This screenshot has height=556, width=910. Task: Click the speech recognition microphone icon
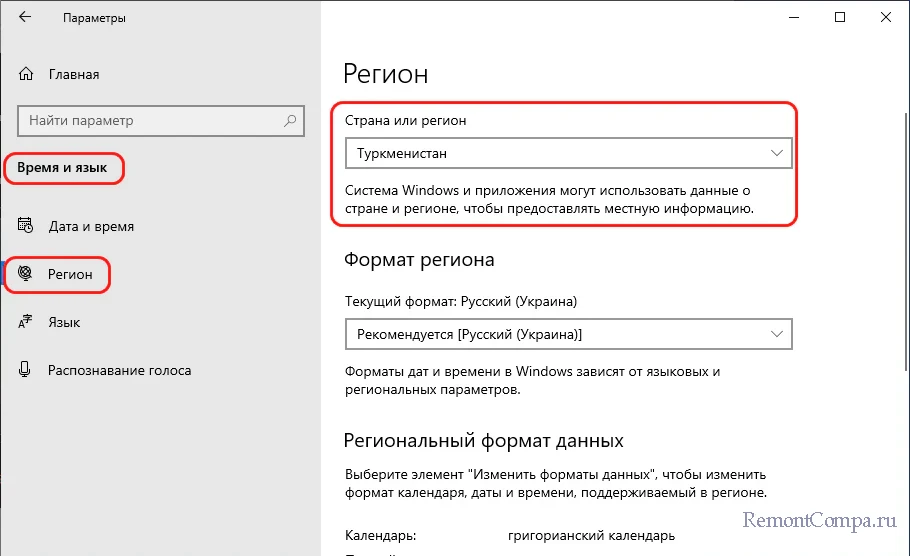pyautogui.click(x=27, y=370)
